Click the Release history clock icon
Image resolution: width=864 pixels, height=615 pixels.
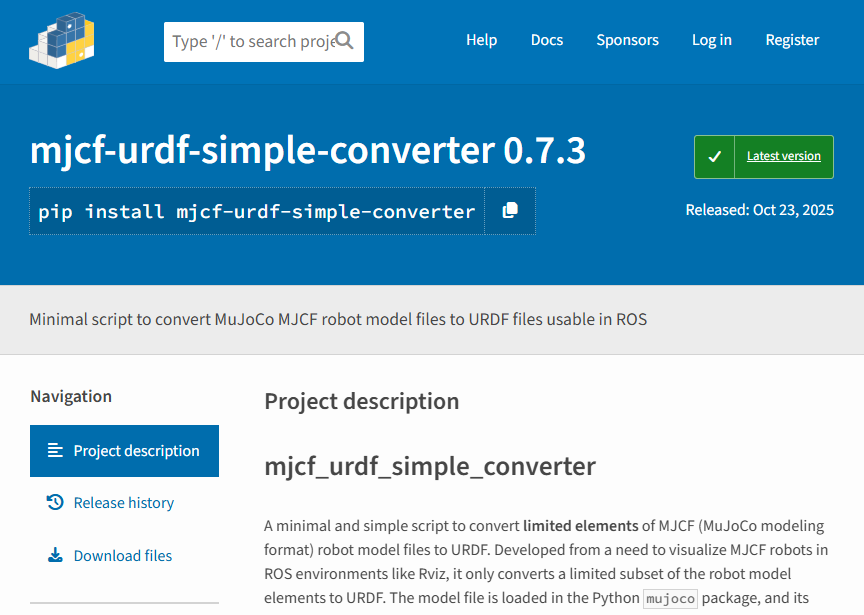56,502
